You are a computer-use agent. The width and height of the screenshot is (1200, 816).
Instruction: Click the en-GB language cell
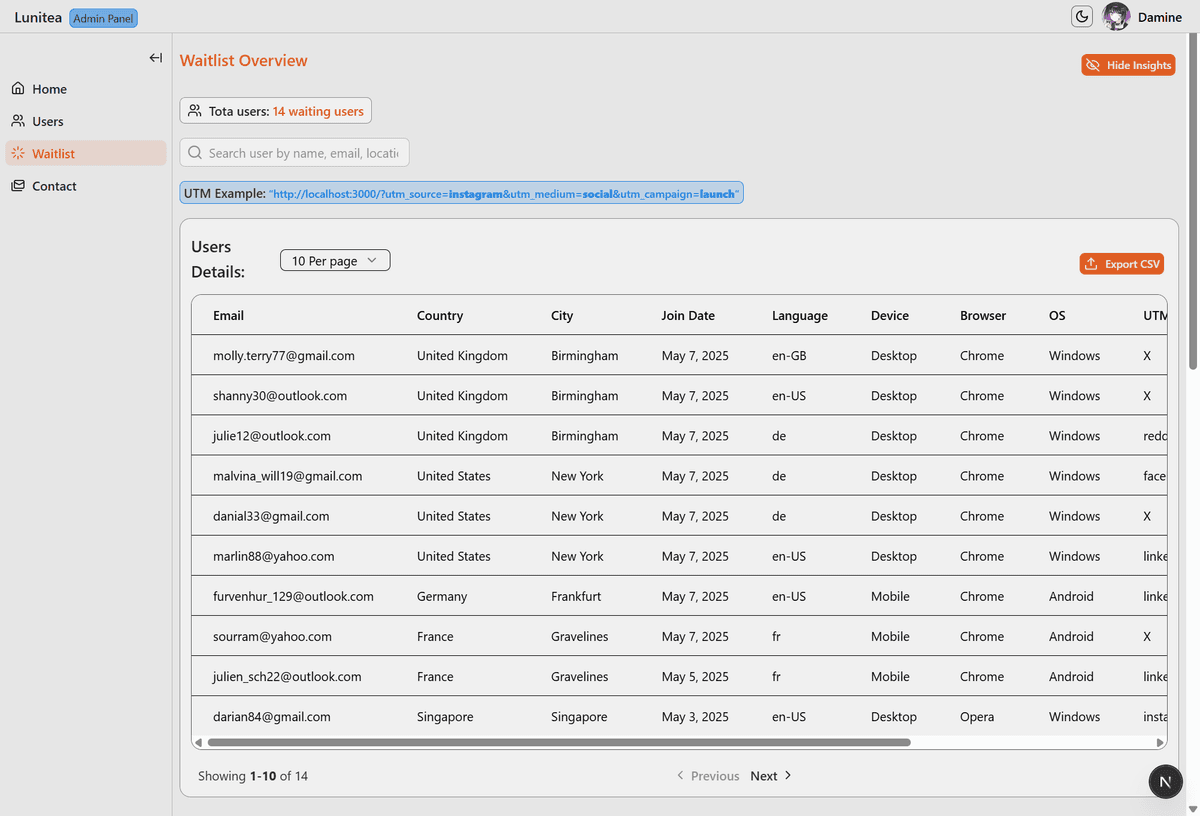tap(789, 356)
